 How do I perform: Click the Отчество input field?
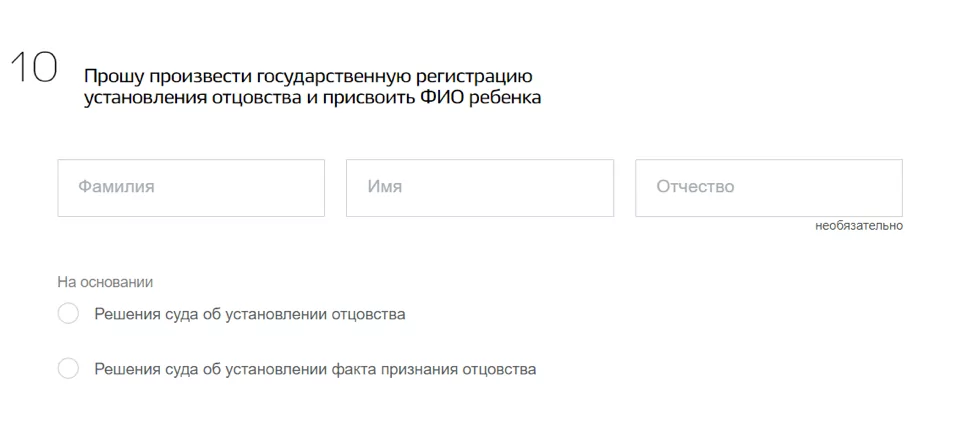pyautogui.click(x=769, y=188)
